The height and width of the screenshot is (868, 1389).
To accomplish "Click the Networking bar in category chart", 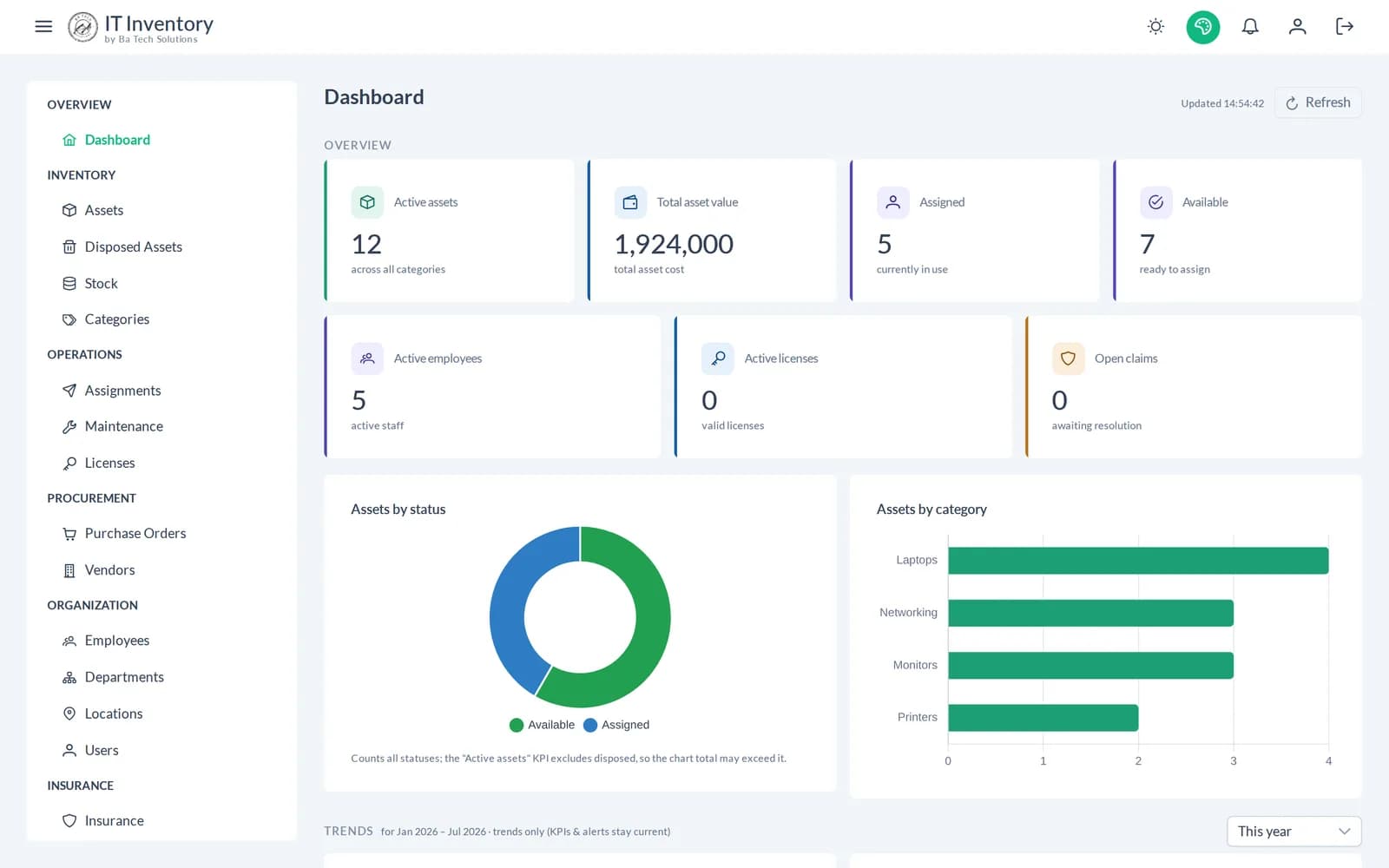I will click(x=1090, y=613).
